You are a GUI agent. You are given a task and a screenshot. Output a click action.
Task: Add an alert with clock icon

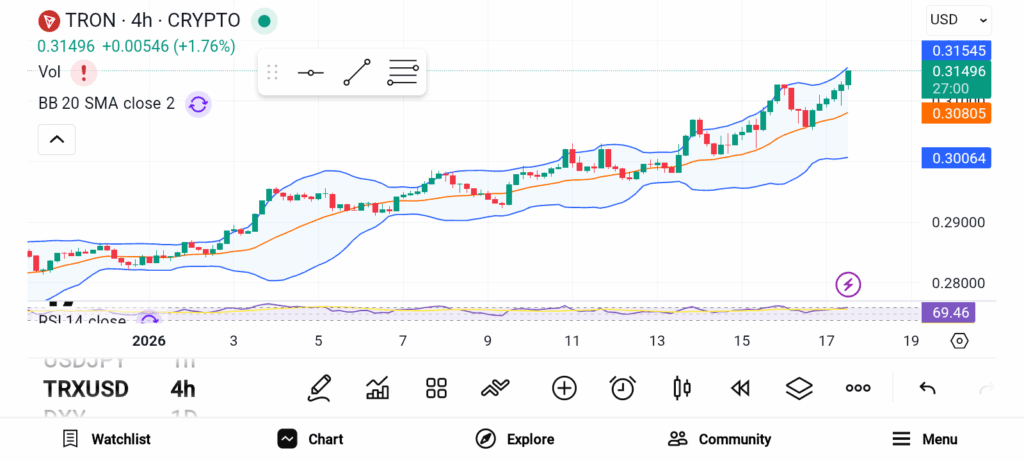[x=623, y=388]
